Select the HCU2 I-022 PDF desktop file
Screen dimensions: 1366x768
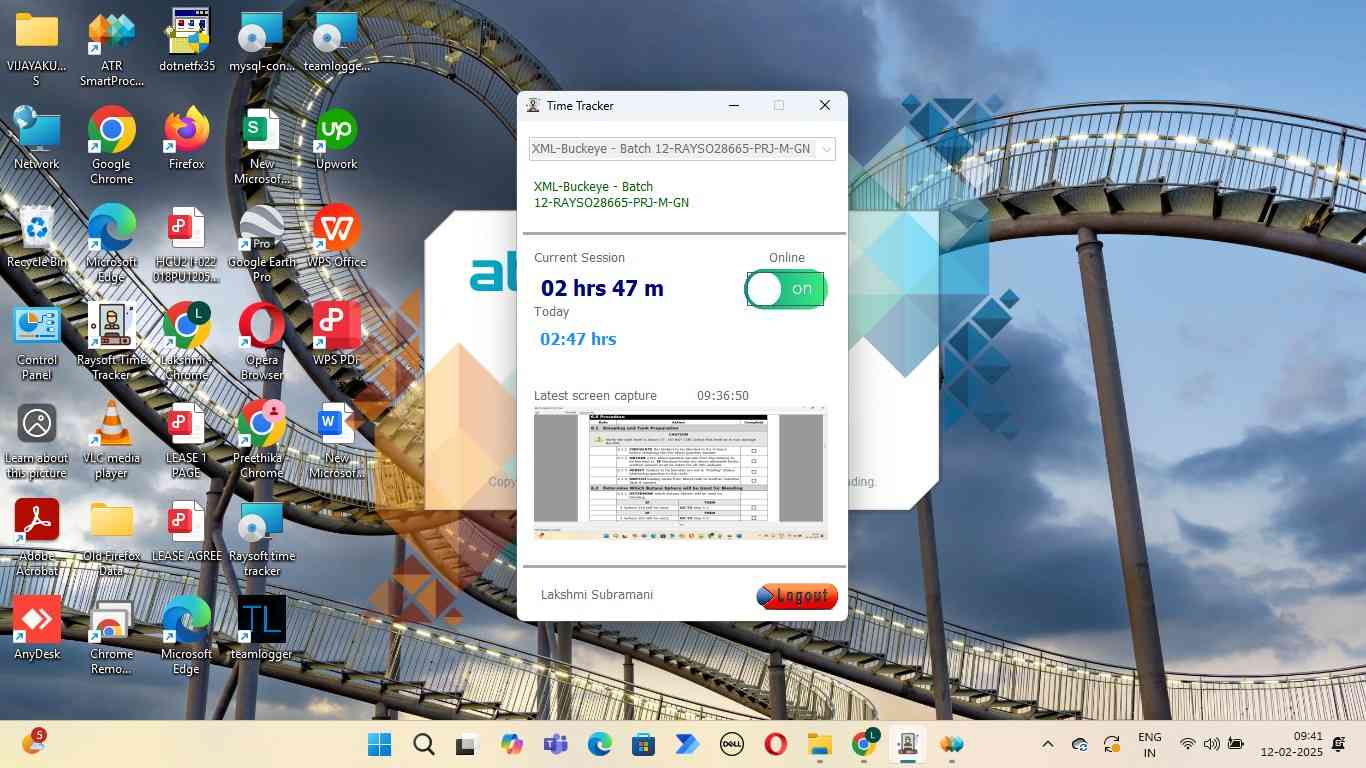pos(187,244)
